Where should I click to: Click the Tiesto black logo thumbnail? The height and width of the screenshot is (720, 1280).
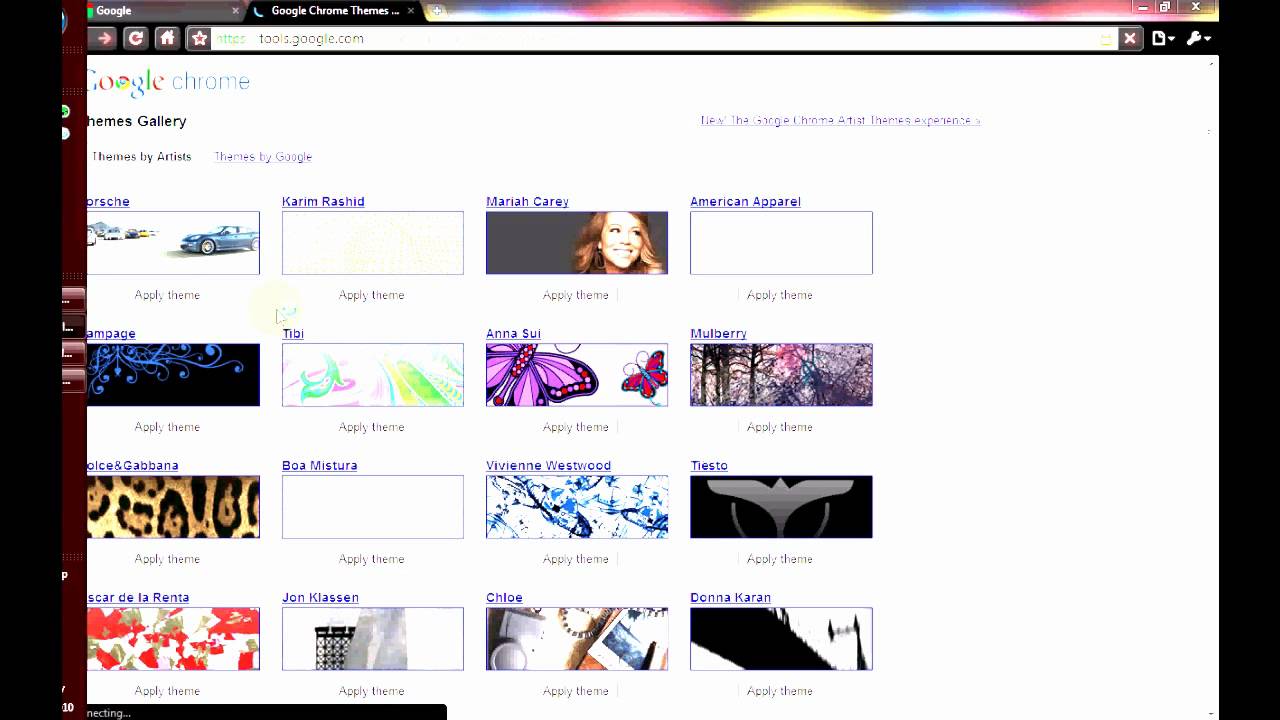(x=781, y=507)
